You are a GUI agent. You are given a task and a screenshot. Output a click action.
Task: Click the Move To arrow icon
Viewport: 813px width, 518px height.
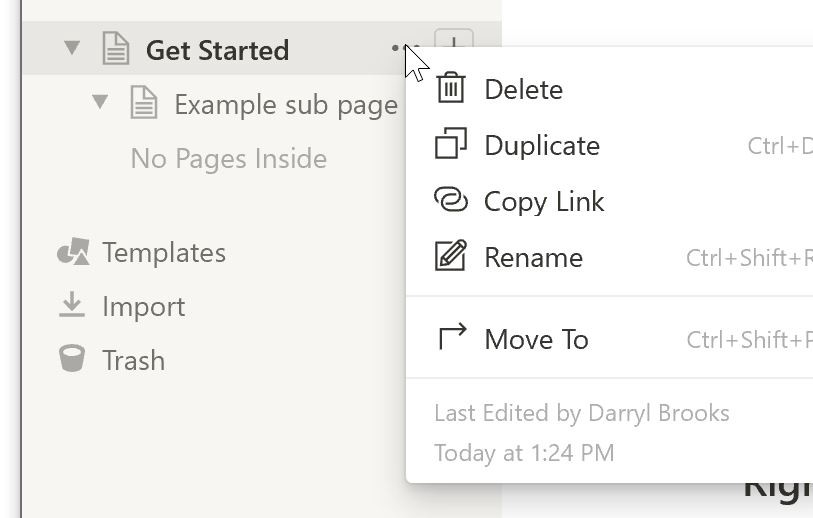point(452,337)
